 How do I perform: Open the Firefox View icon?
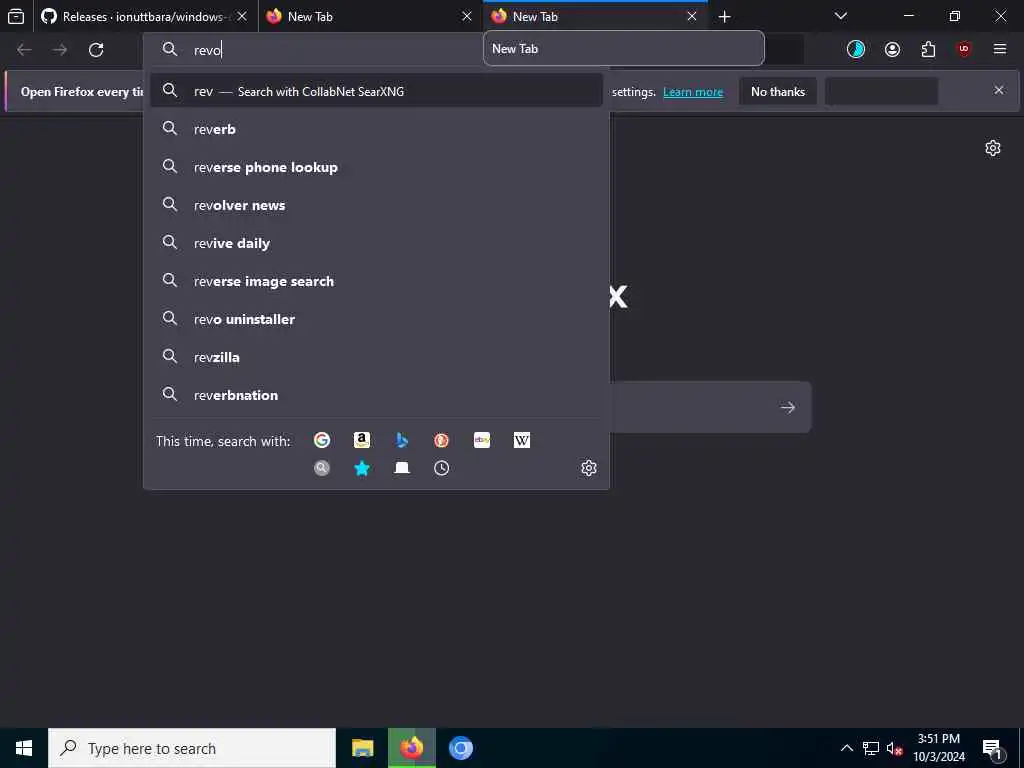[16, 16]
